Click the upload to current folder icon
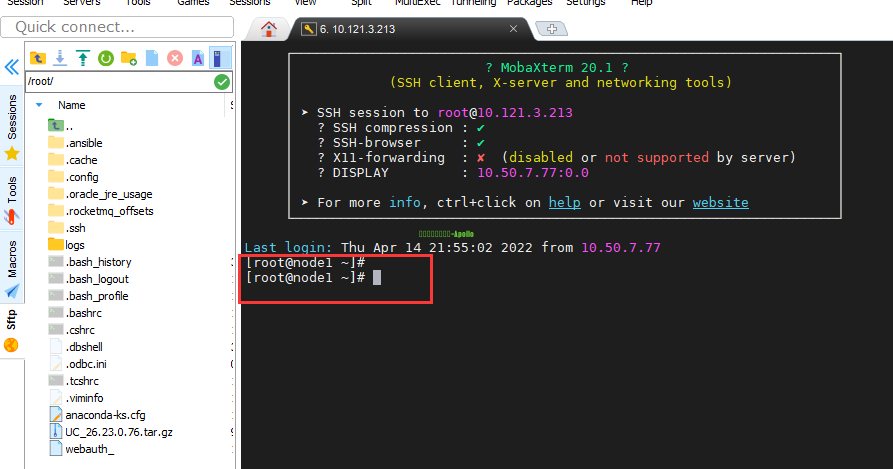 (82, 58)
